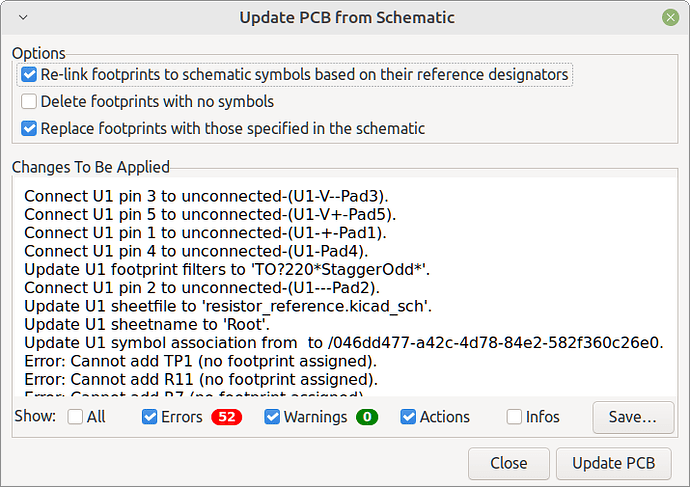Uncheck the Actions filter checkbox
This screenshot has height=487, width=690.
(x=409, y=417)
